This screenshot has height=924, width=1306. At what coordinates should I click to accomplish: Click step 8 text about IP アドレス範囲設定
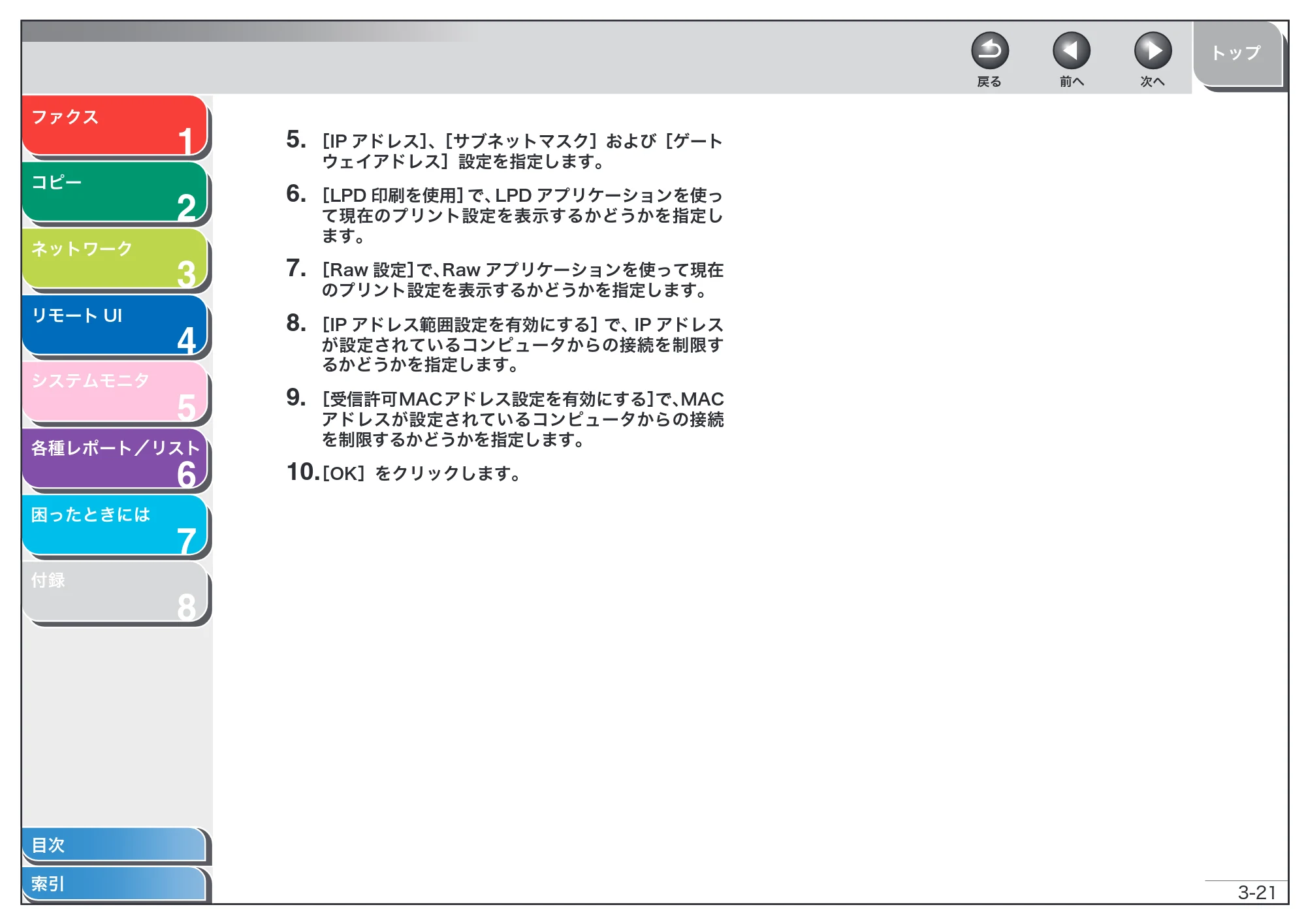[x=522, y=344]
